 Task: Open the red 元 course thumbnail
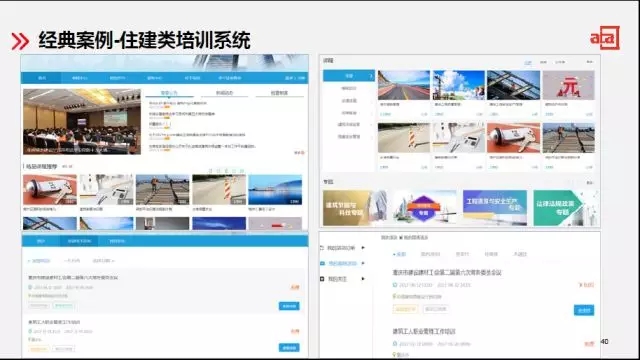[x=569, y=85]
